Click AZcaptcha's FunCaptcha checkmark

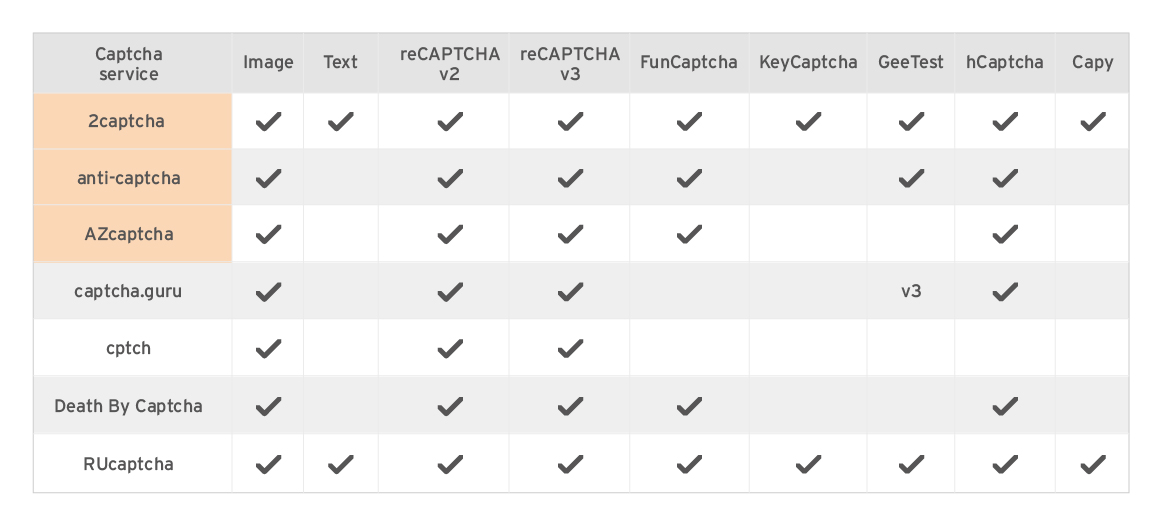[x=688, y=235]
